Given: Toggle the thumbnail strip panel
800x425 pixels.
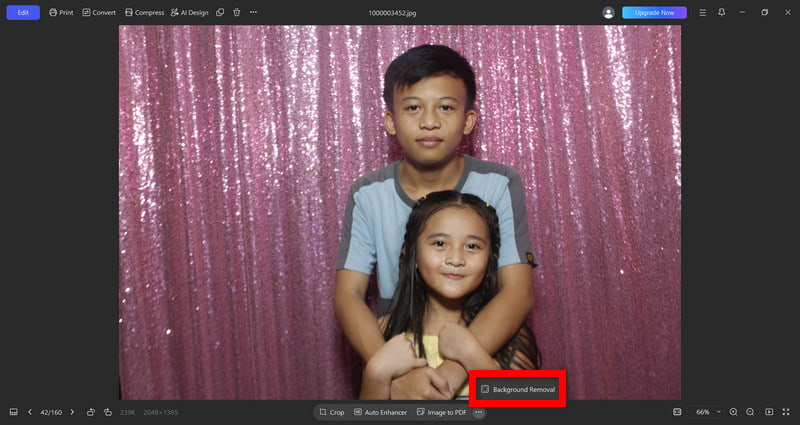Looking at the screenshot, I should (x=14, y=412).
